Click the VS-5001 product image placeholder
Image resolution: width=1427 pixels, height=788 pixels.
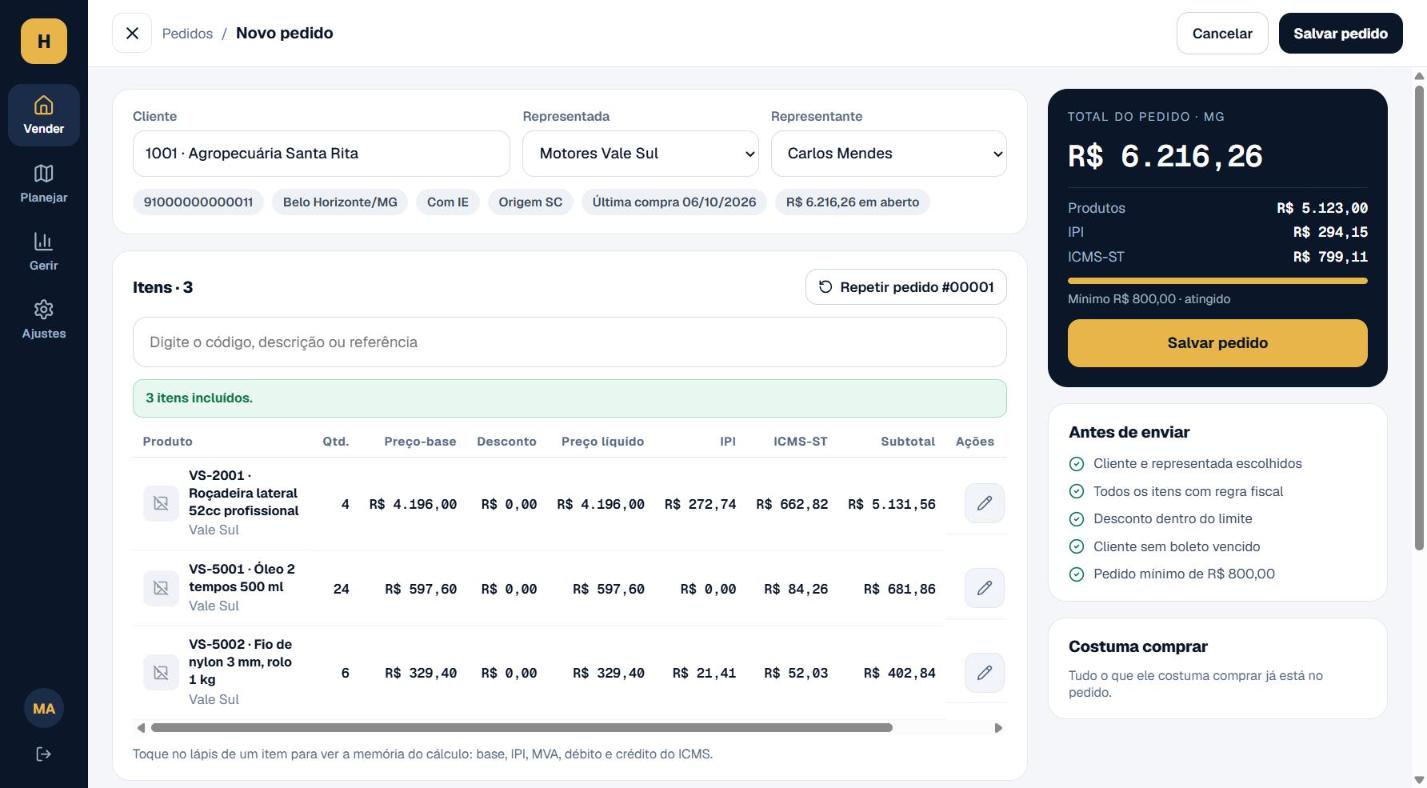[x=160, y=588]
